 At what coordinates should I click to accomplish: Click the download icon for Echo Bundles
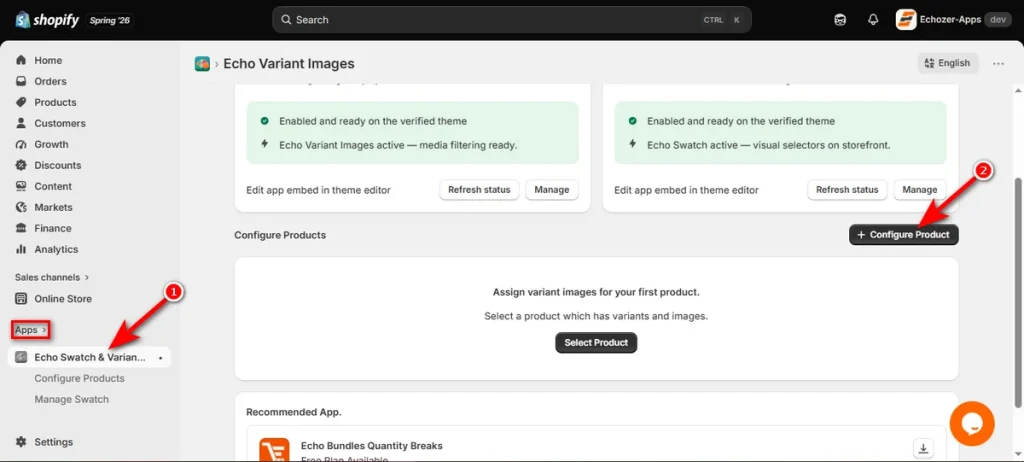click(923, 448)
